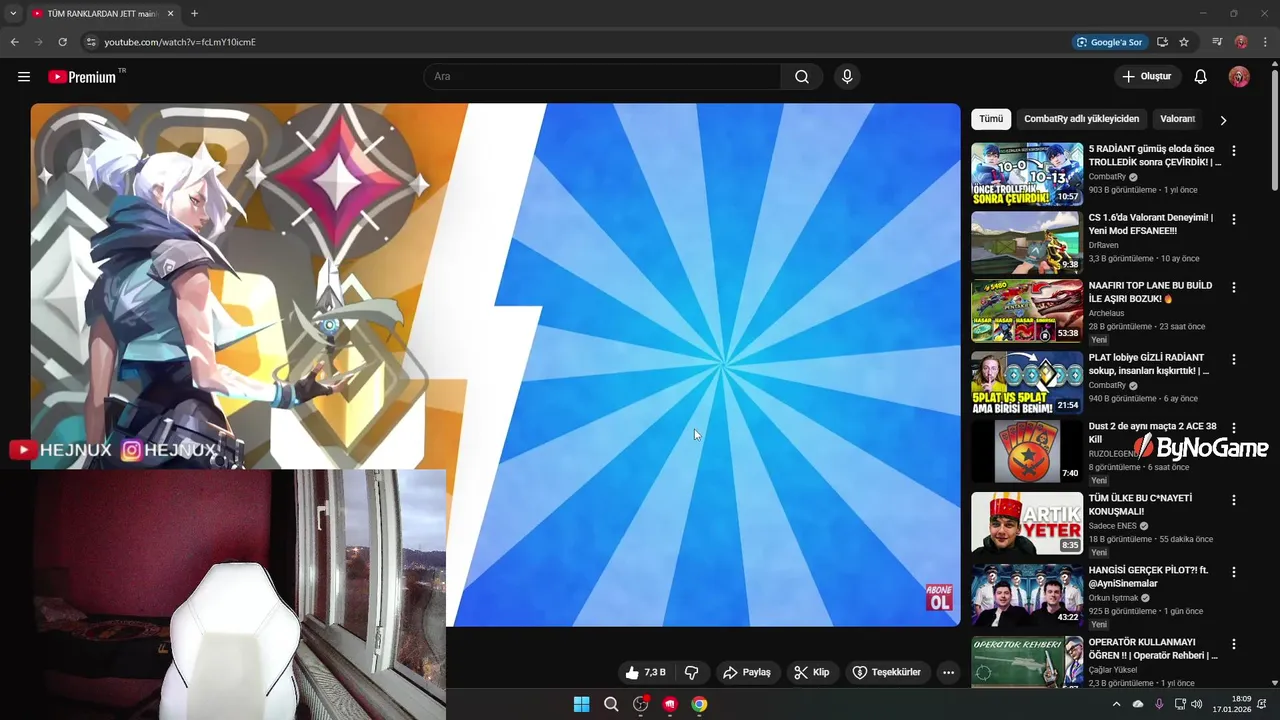The image size is (1280, 720).
Task: Open Chrome profile avatar in toolbar
Action: (x=1241, y=42)
